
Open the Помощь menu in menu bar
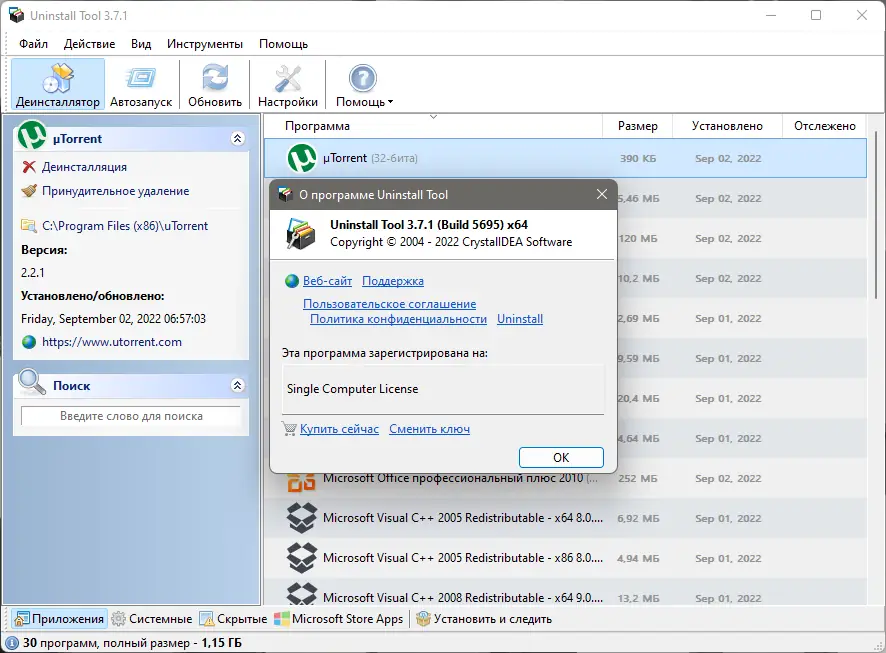pos(283,44)
